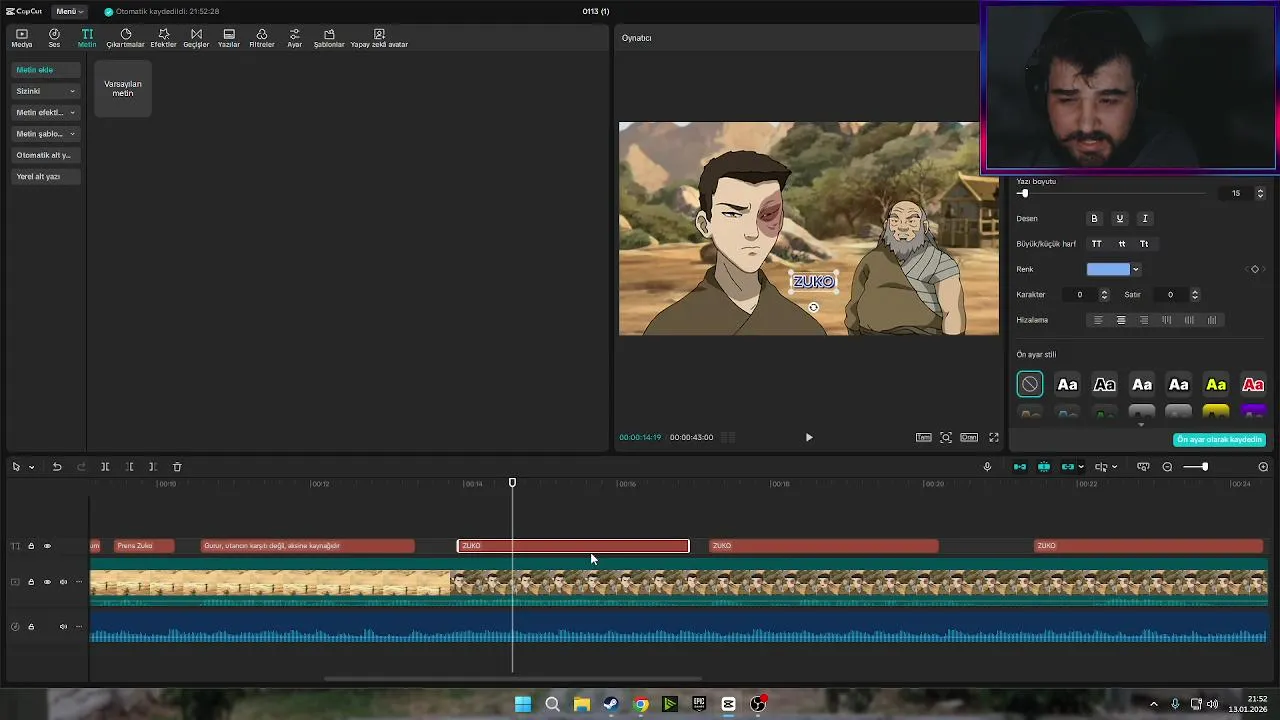Screen dimensions: 1280x720
Task: Open Chrome from the Windows taskbar
Action: click(x=641, y=704)
